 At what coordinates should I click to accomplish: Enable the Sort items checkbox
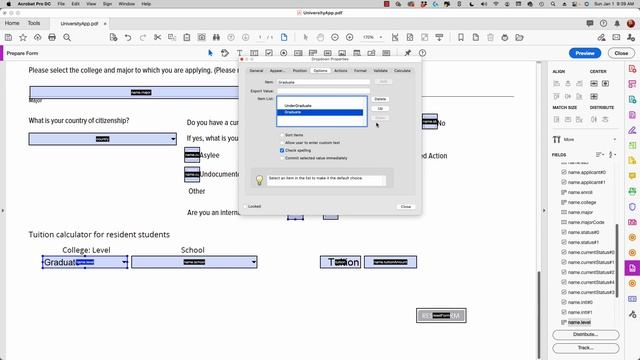click(x=282, y=135)
